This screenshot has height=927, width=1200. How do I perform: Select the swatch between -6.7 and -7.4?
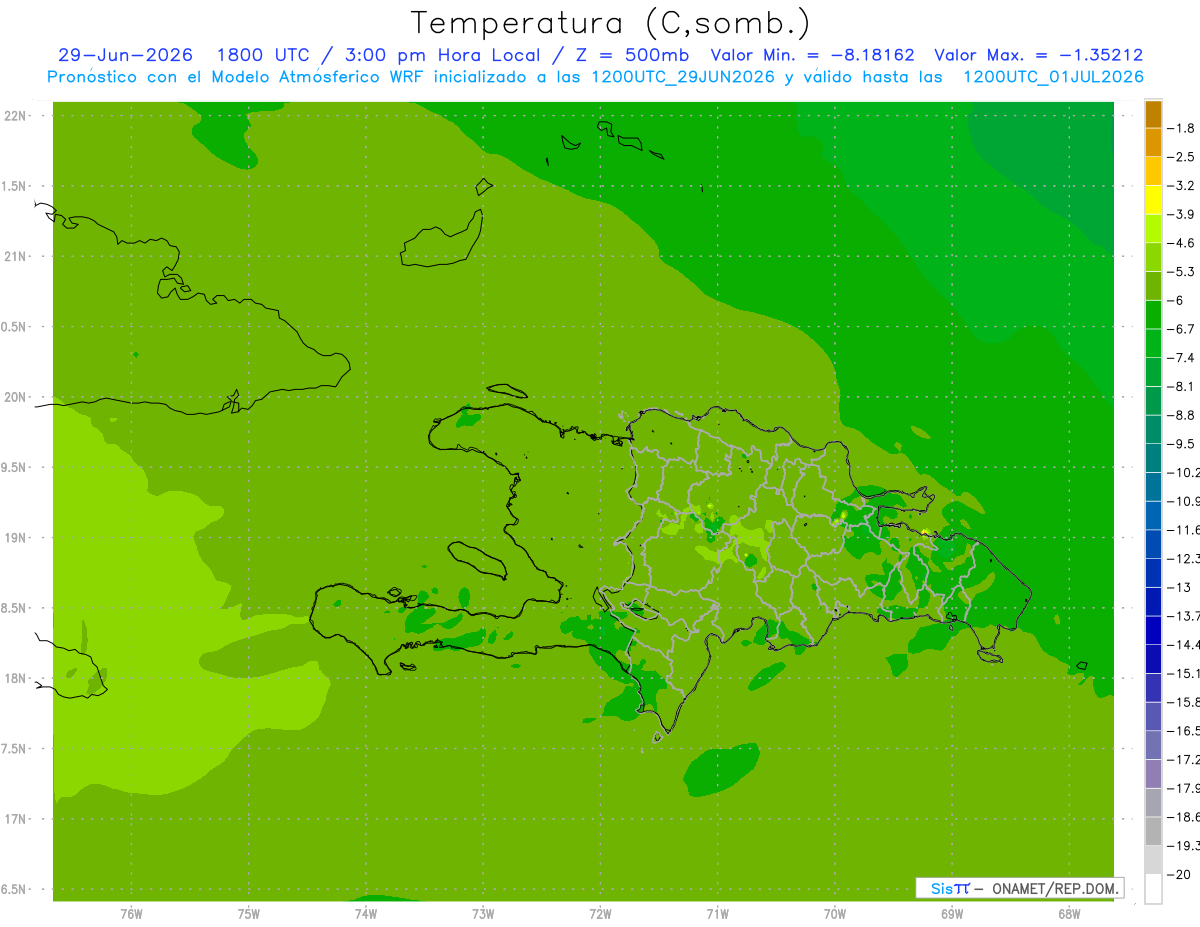point(1153,343)
